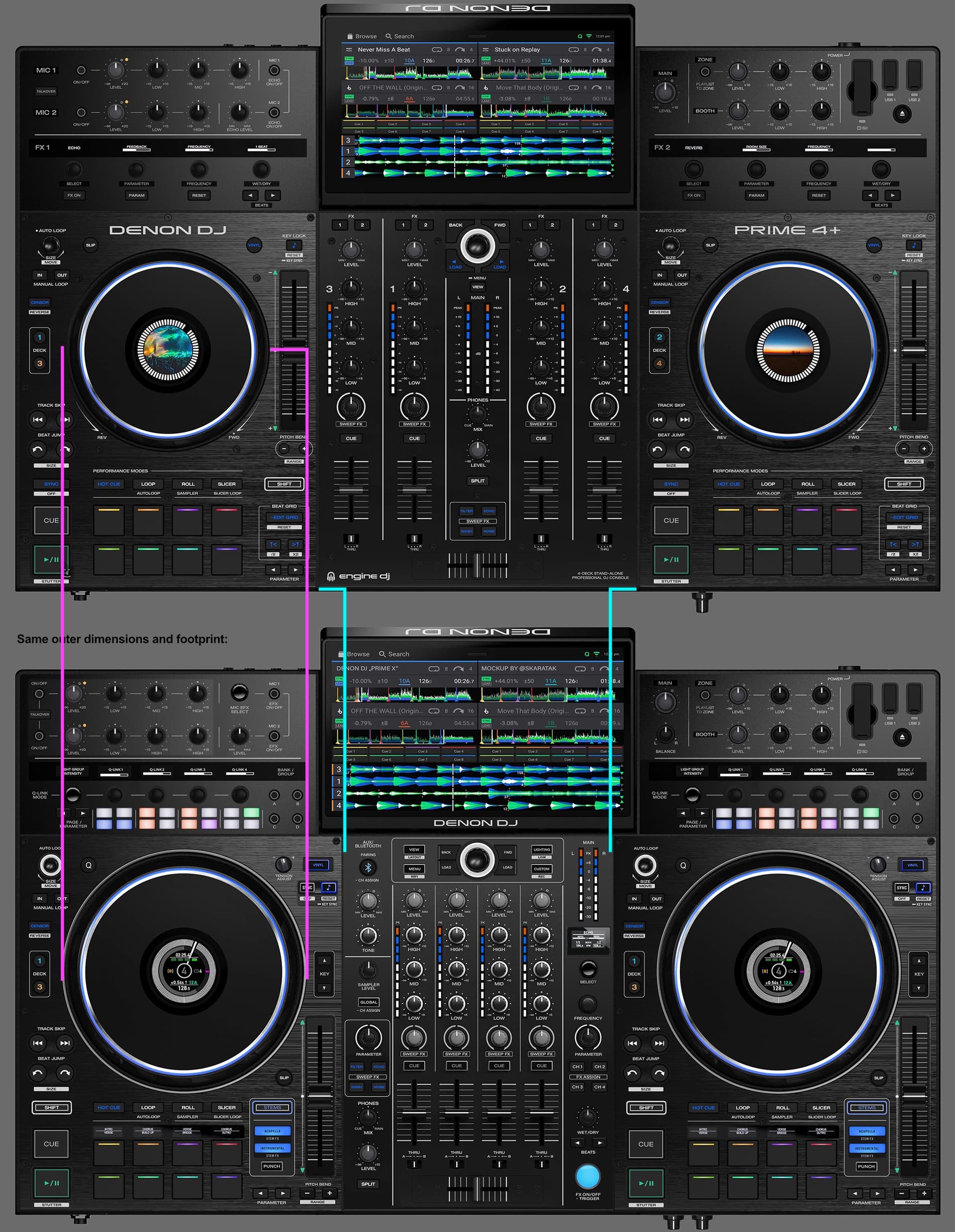Click SPLIT on the Prime 4+ mixer
The height and width of the screenshot is (1232, 955).
(x=477, y=481)
